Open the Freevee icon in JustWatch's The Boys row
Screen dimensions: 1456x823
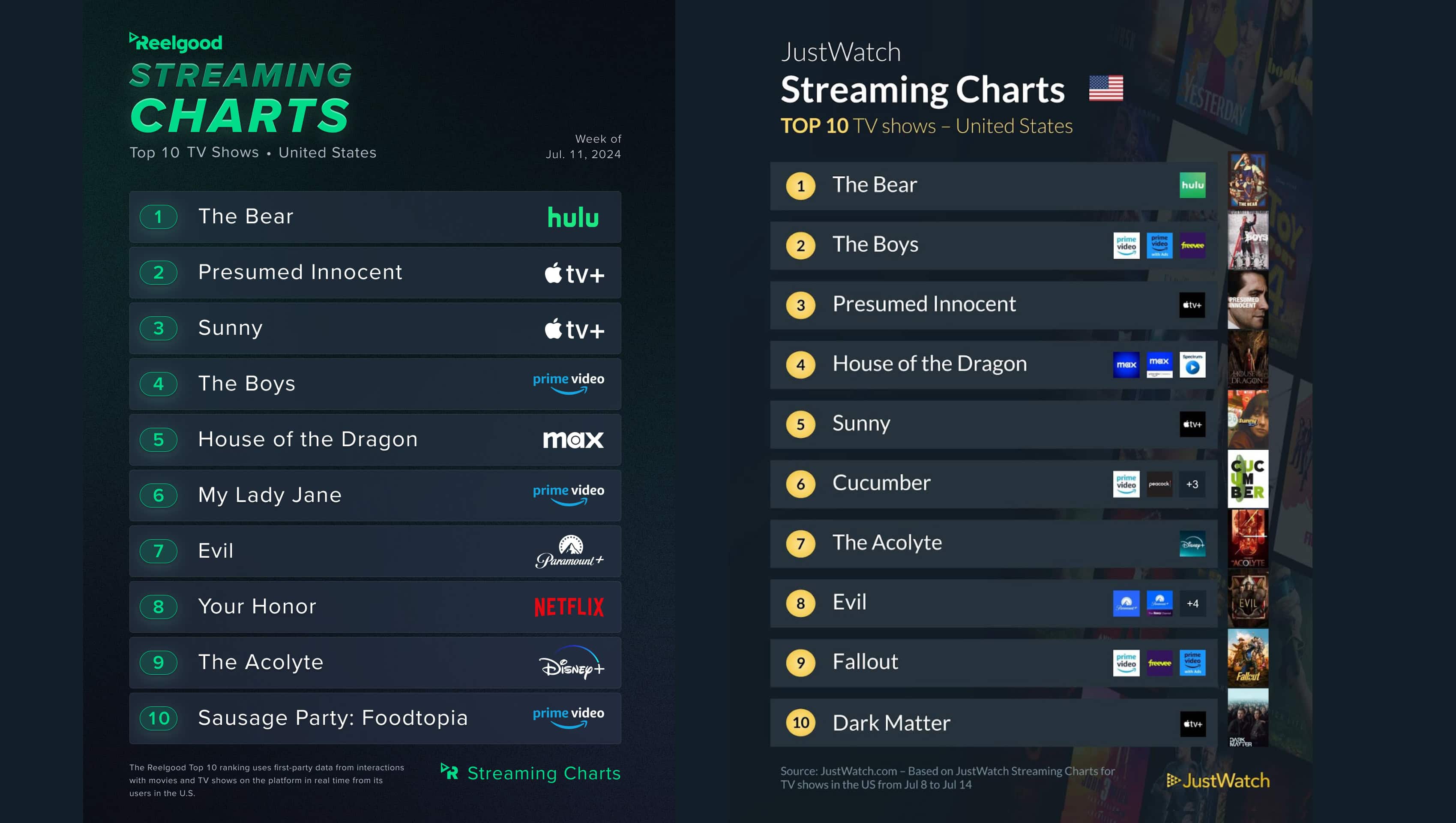pyautogui.click(x=1192, y=245)
